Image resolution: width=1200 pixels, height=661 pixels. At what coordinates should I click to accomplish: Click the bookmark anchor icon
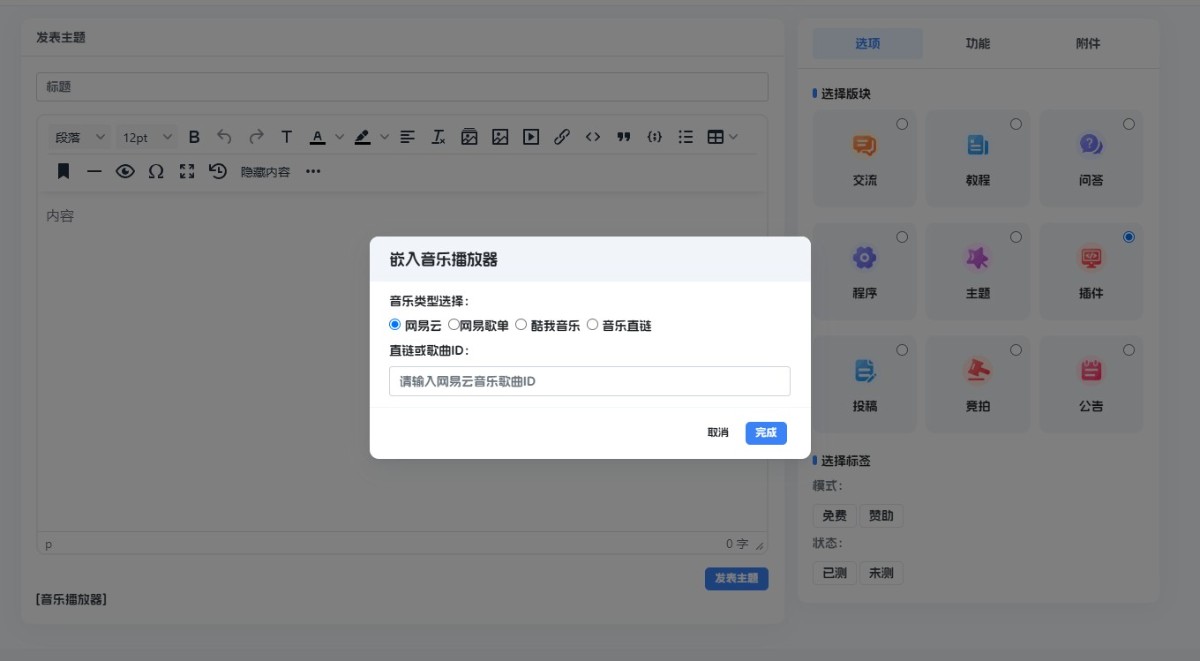click(x=64, y=171)
